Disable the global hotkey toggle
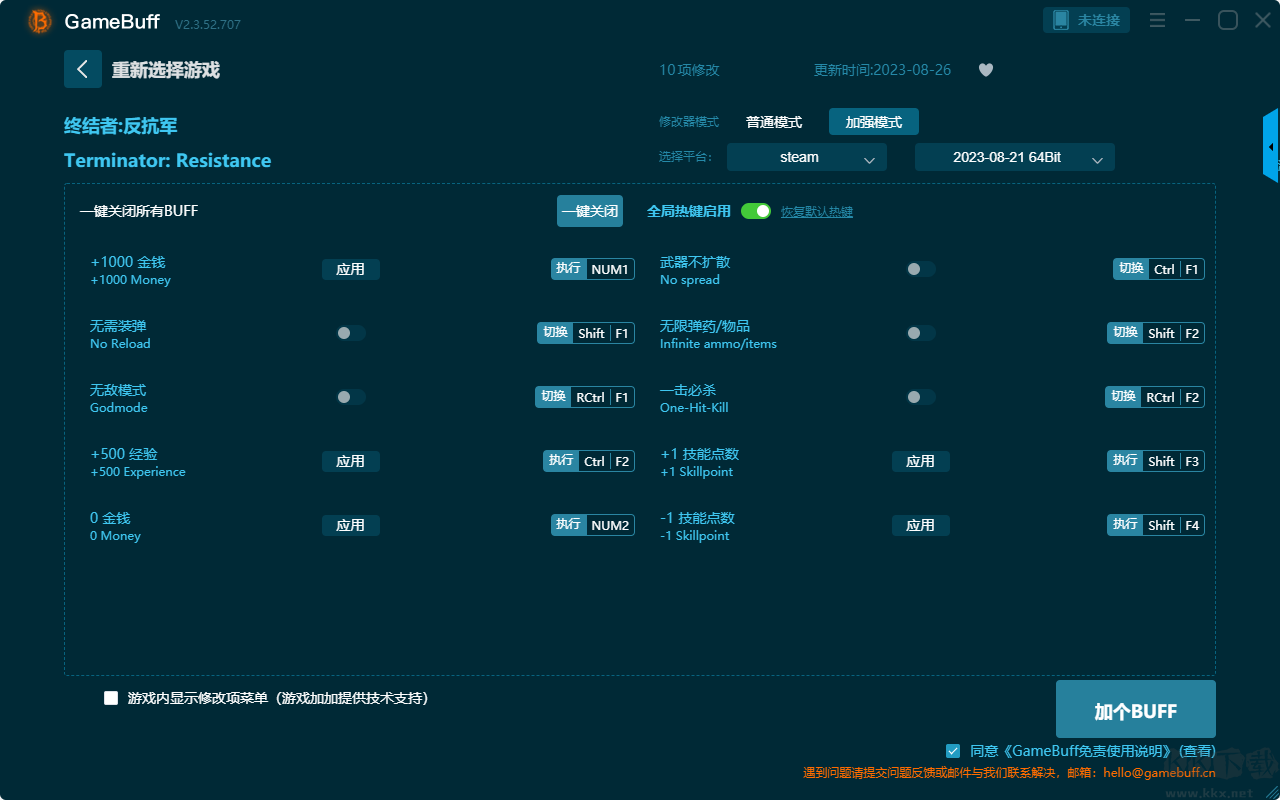This screenshot has height=800, width=1280. click(x=756, y=211)
